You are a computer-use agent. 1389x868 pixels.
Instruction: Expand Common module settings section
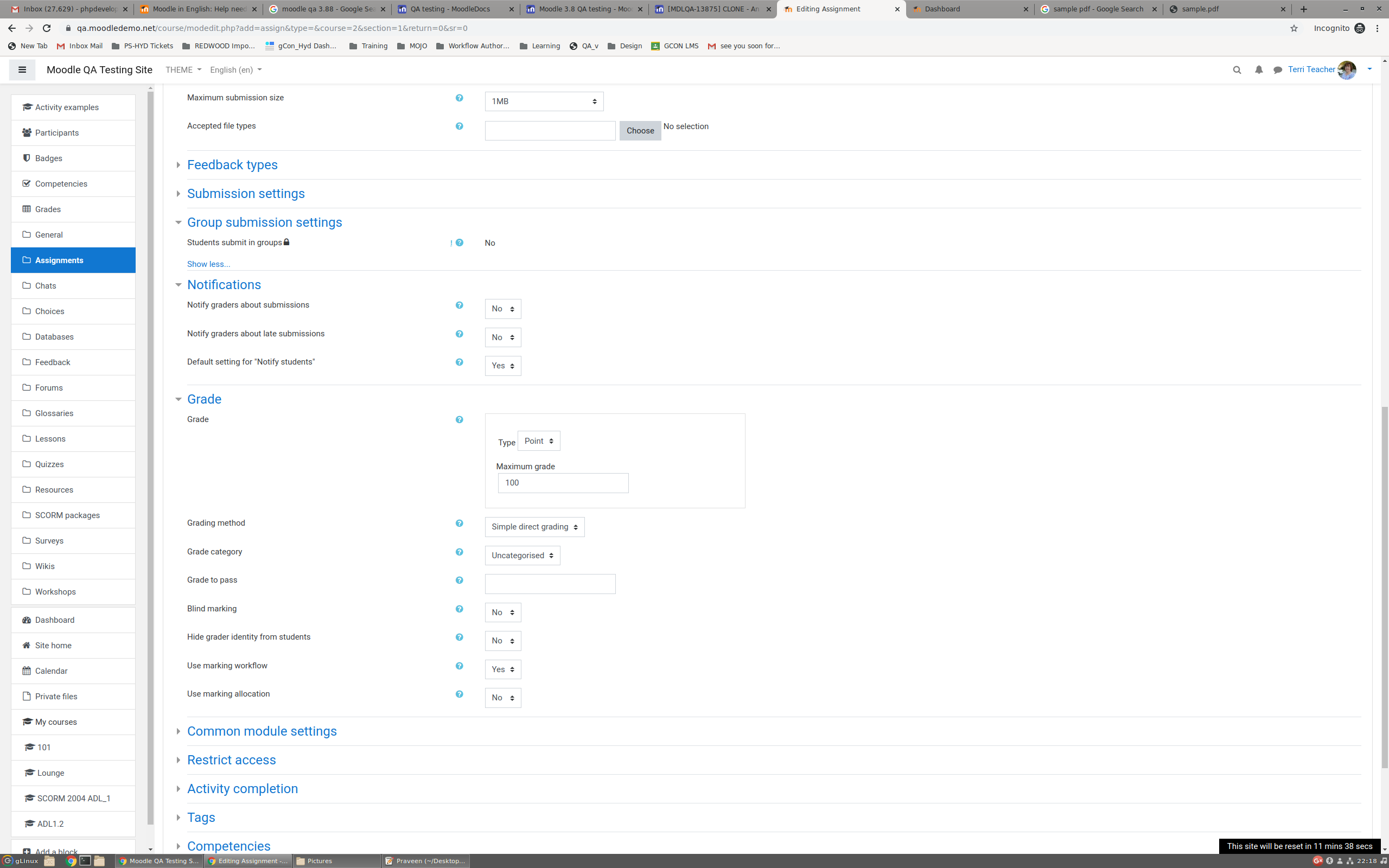point(262,731)
